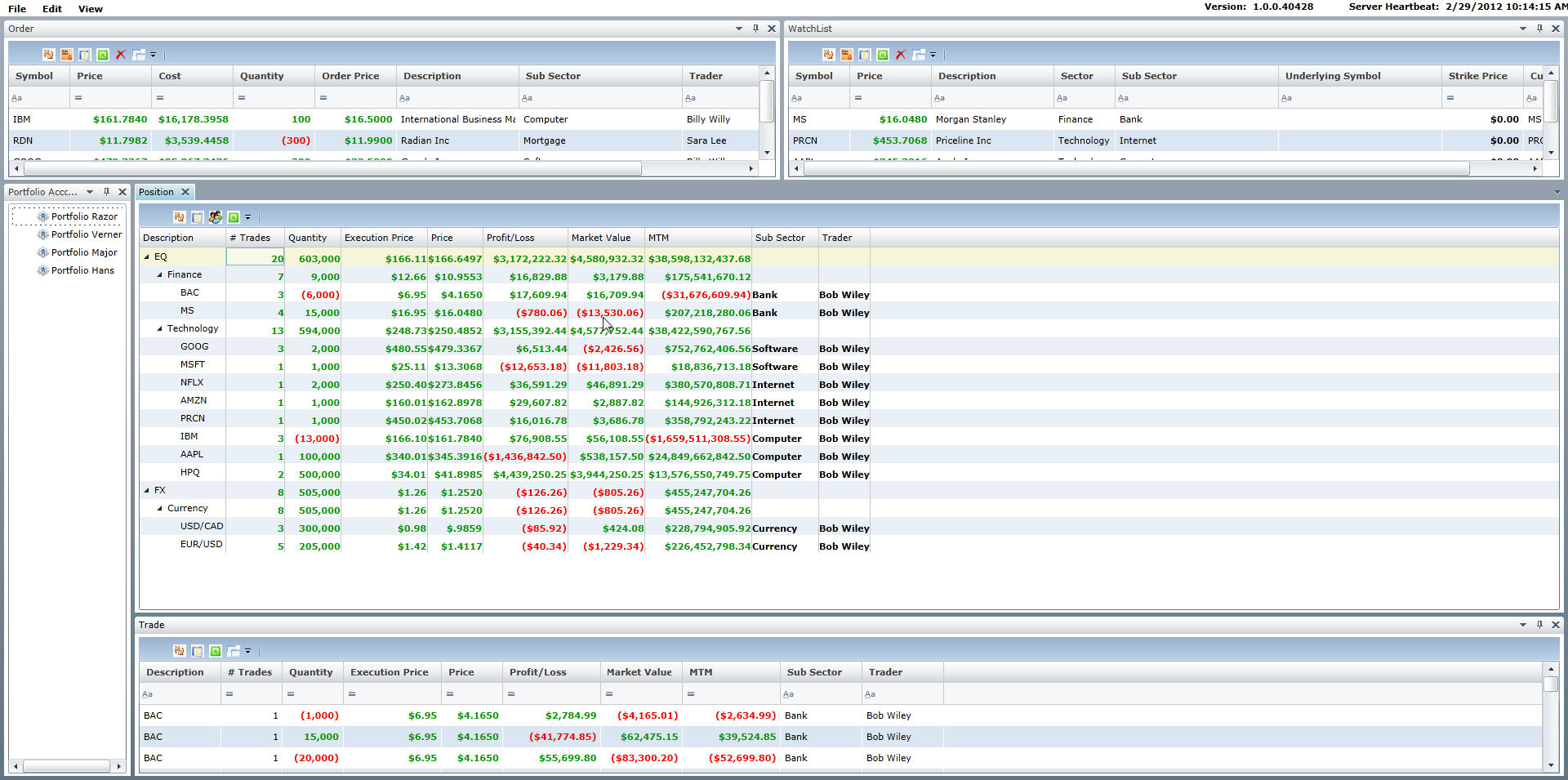Collapse the Currency group row
This screenshot has width=1568, height=780.
(x=160, y=508)
